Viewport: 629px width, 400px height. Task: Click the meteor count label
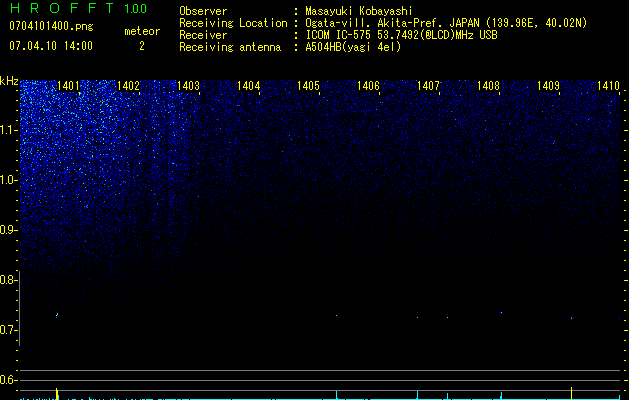click(x=142, y=31)
